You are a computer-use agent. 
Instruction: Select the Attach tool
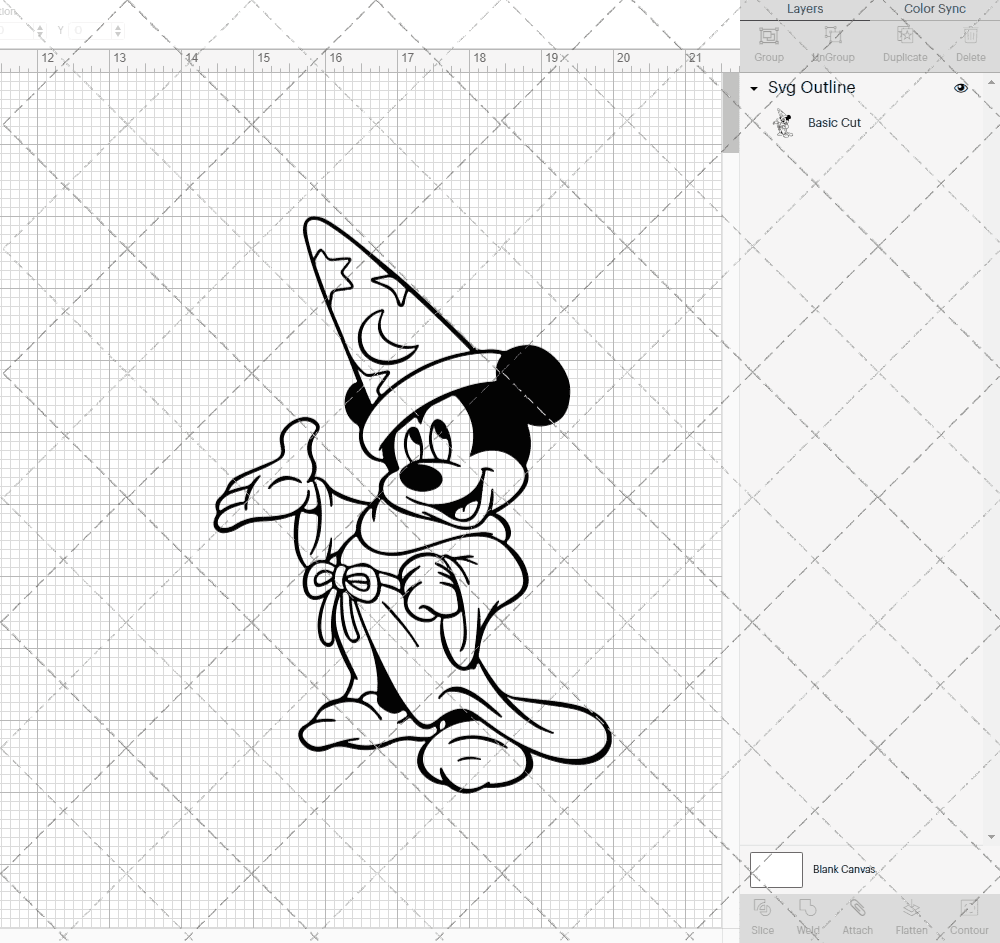(857, 915)
